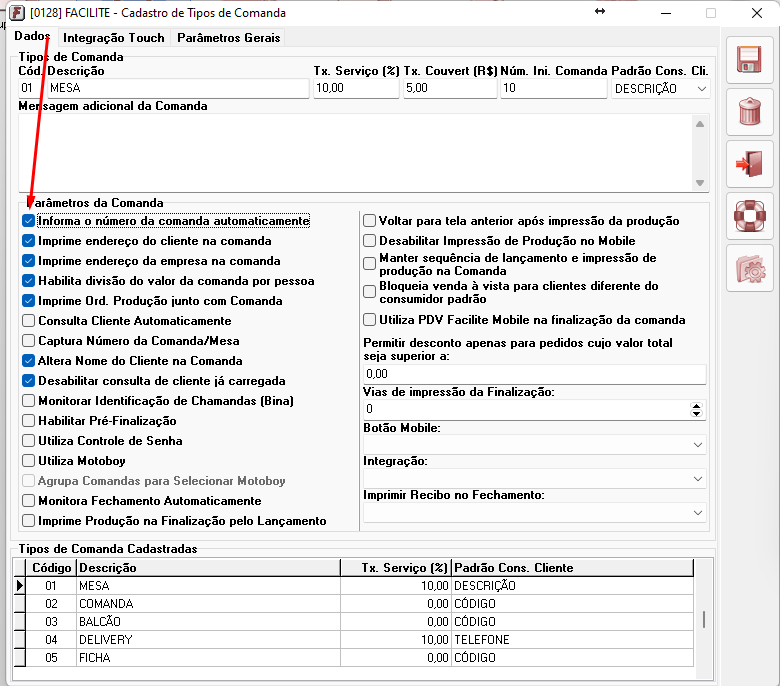
Task: Check 'Imprime Produção na Finalização pelo Lançamento'
Action: (x=28, y=521)
